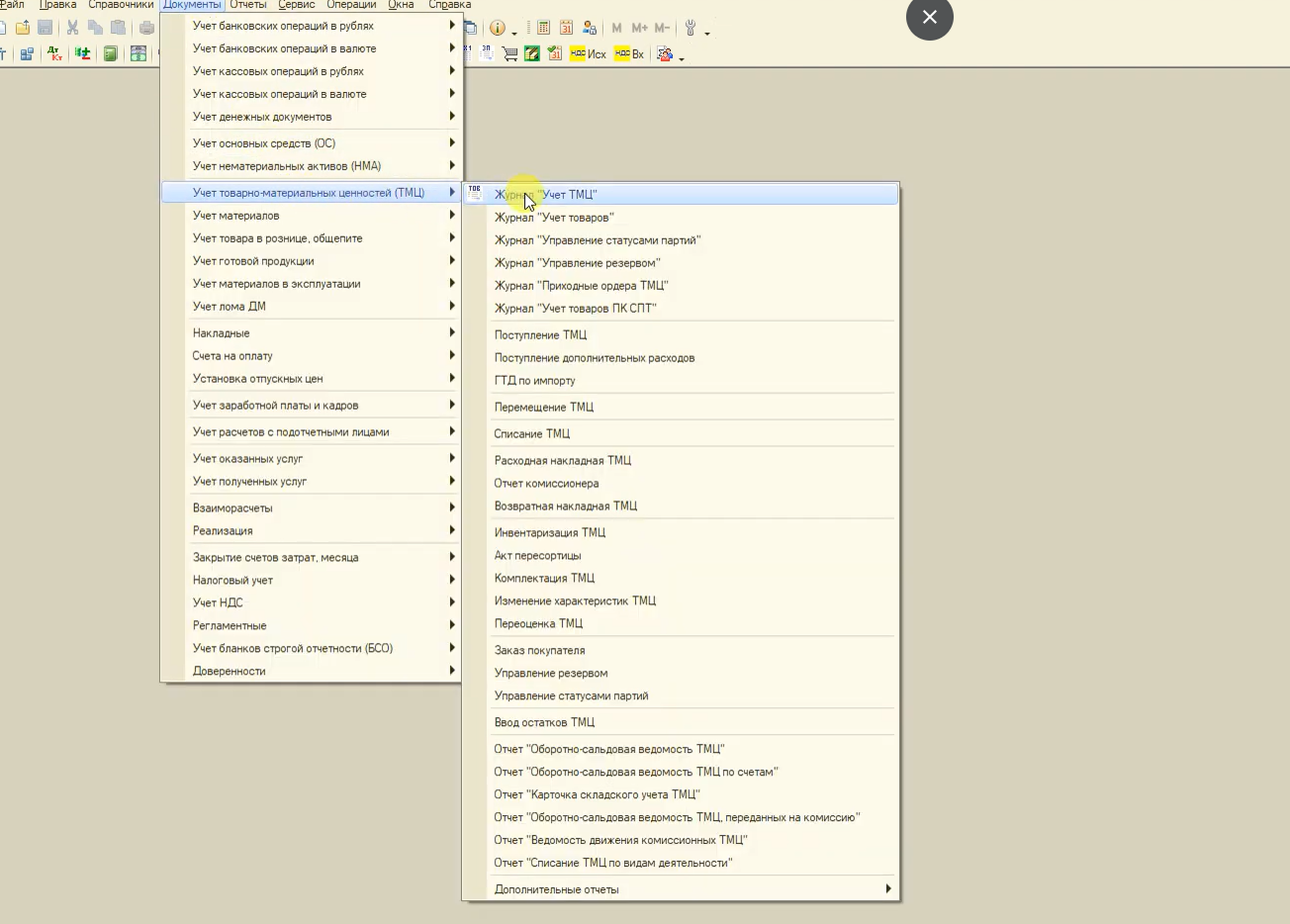Expand Дополнительные отчеты submenu

click(681, 889)
